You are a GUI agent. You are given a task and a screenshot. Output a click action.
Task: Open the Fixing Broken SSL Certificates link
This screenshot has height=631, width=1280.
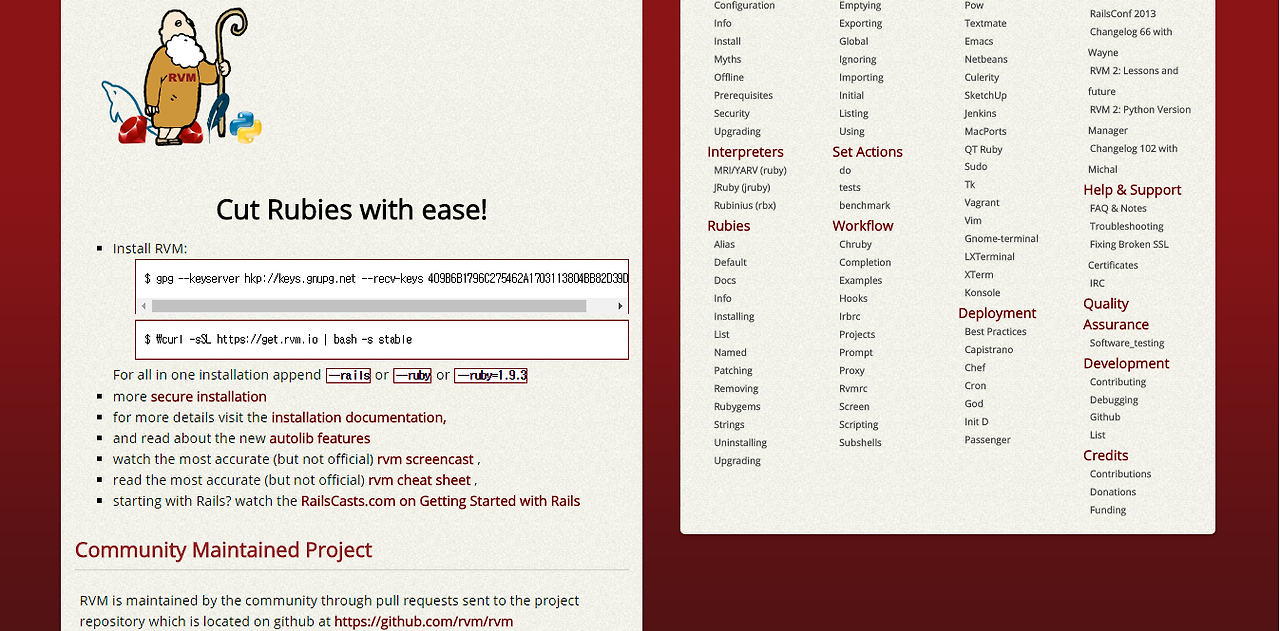coord(1128,255)
